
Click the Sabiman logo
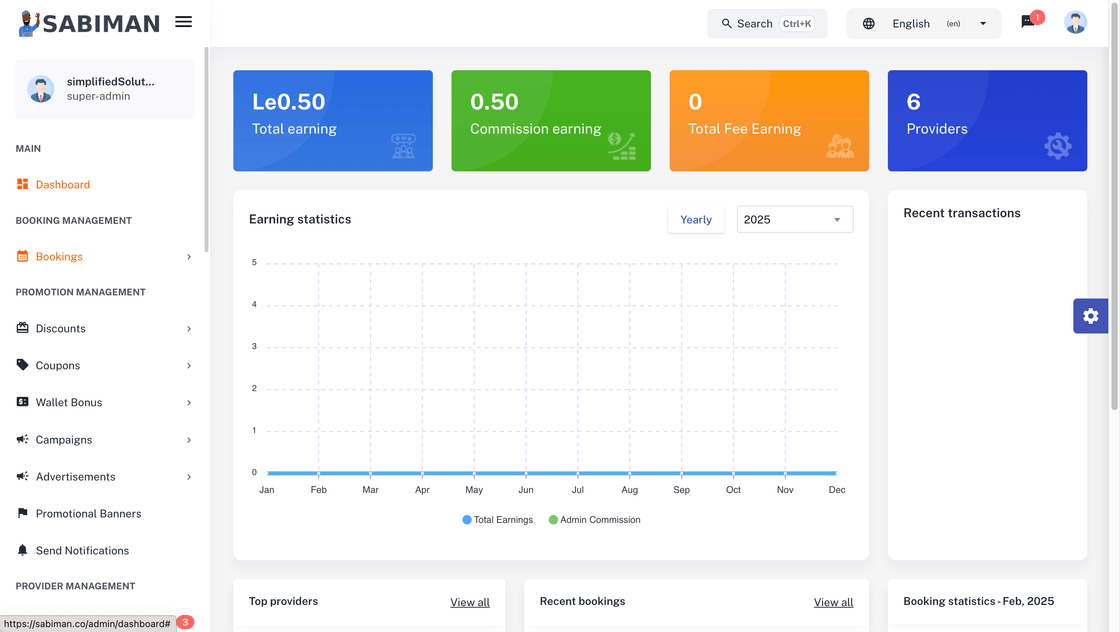(x=89, y=23)
